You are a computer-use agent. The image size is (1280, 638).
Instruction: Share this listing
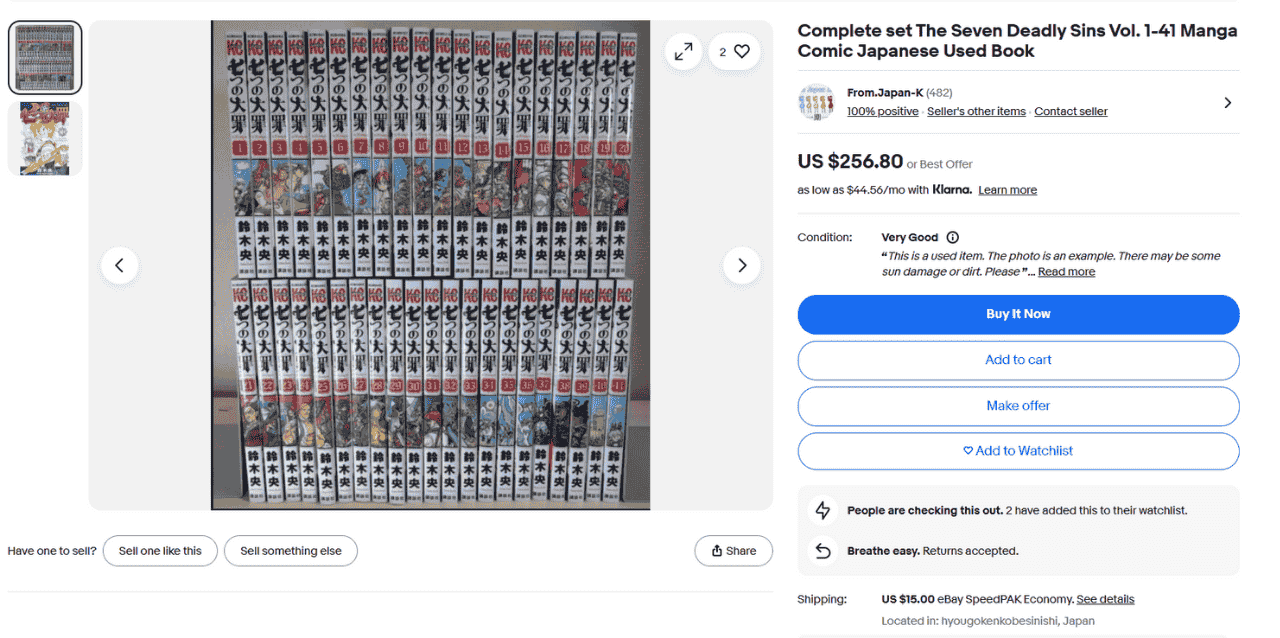(x=733, y=551)
